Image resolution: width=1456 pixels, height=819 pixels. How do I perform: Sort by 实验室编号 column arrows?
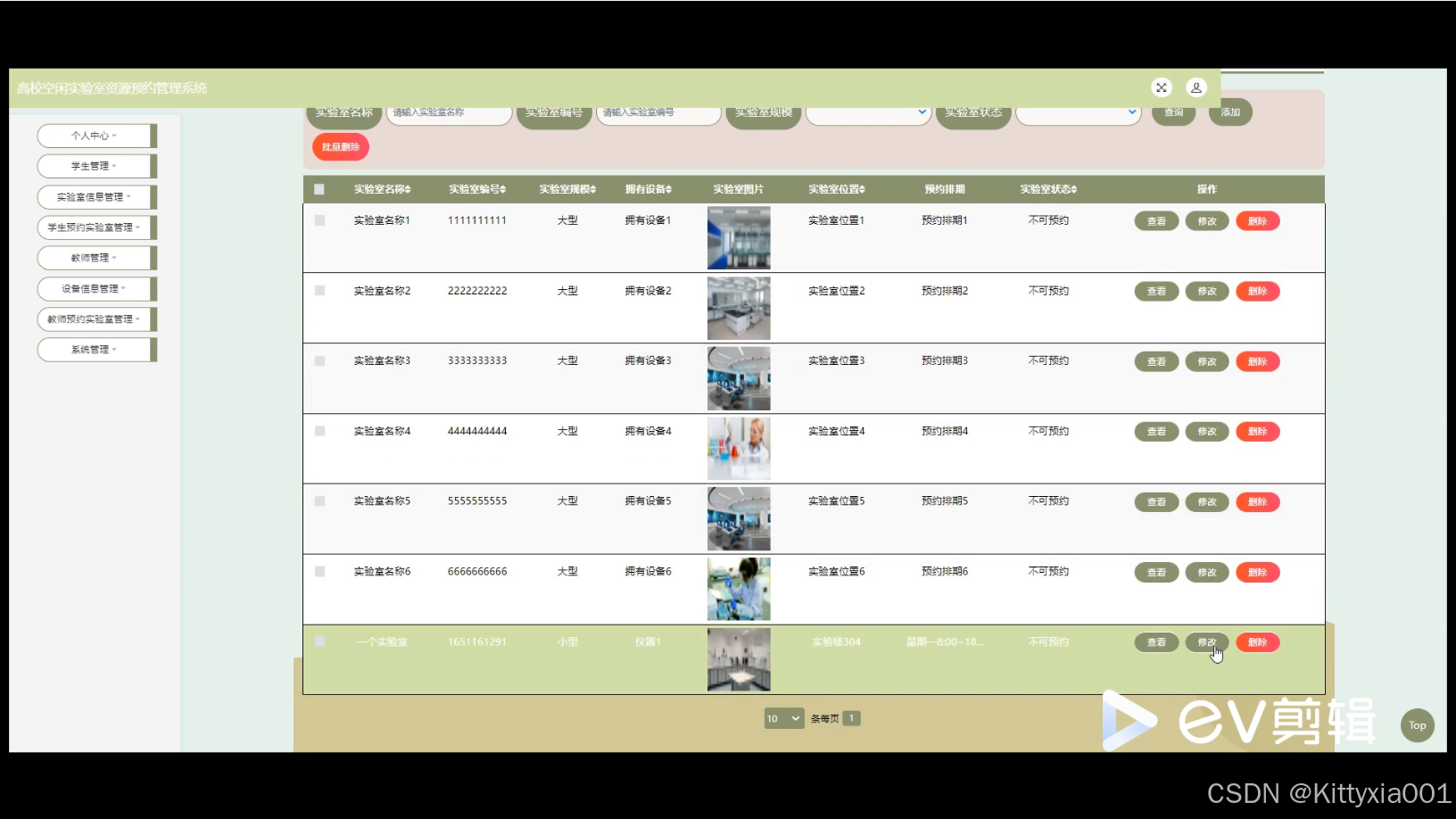503,189
